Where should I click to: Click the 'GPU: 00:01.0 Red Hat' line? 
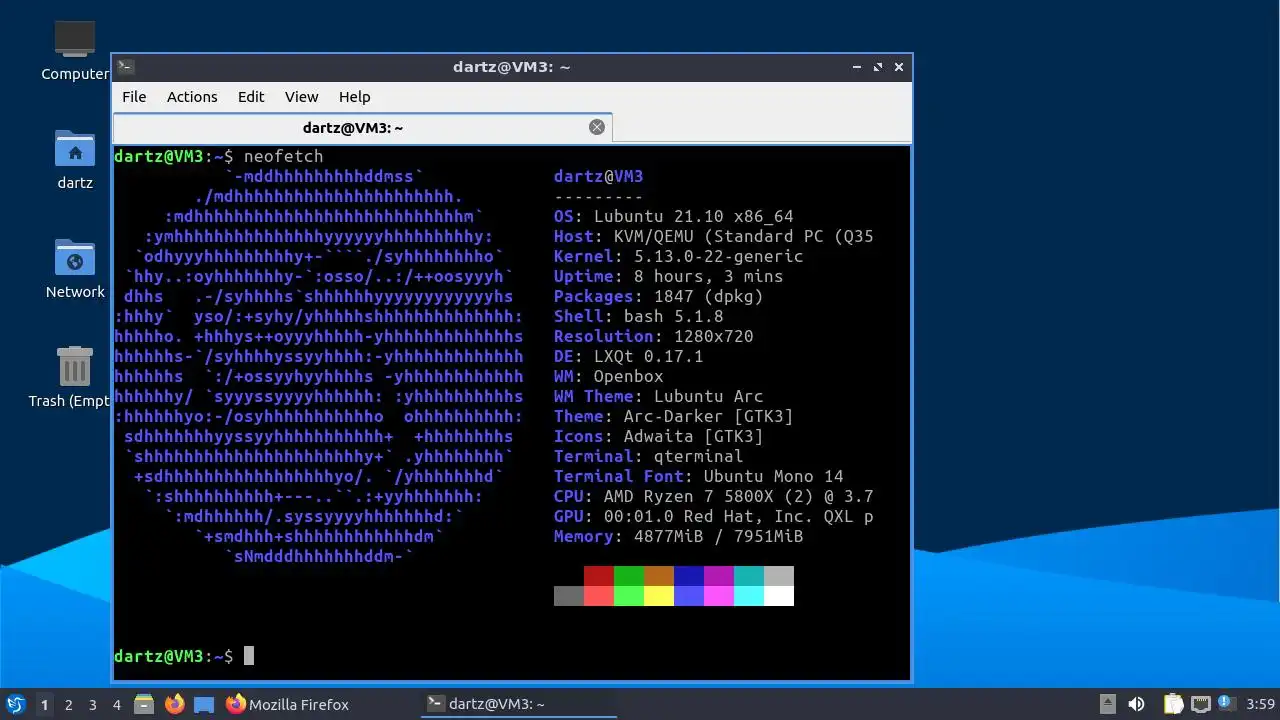click(x=714, y=516)
